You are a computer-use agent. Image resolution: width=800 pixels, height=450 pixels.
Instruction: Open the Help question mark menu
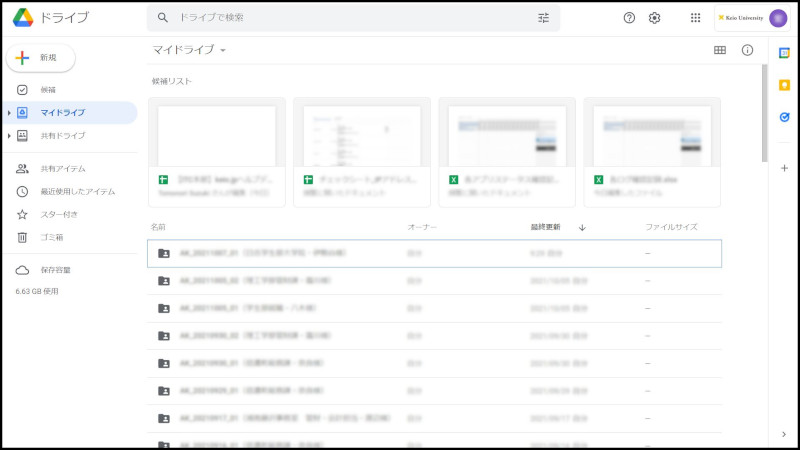pyautogui.click(x=629, y=18)
